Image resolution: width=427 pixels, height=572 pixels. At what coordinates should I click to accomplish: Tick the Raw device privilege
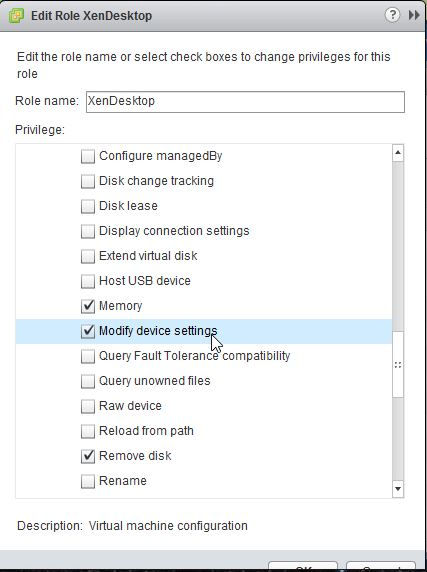pos(88,406)
